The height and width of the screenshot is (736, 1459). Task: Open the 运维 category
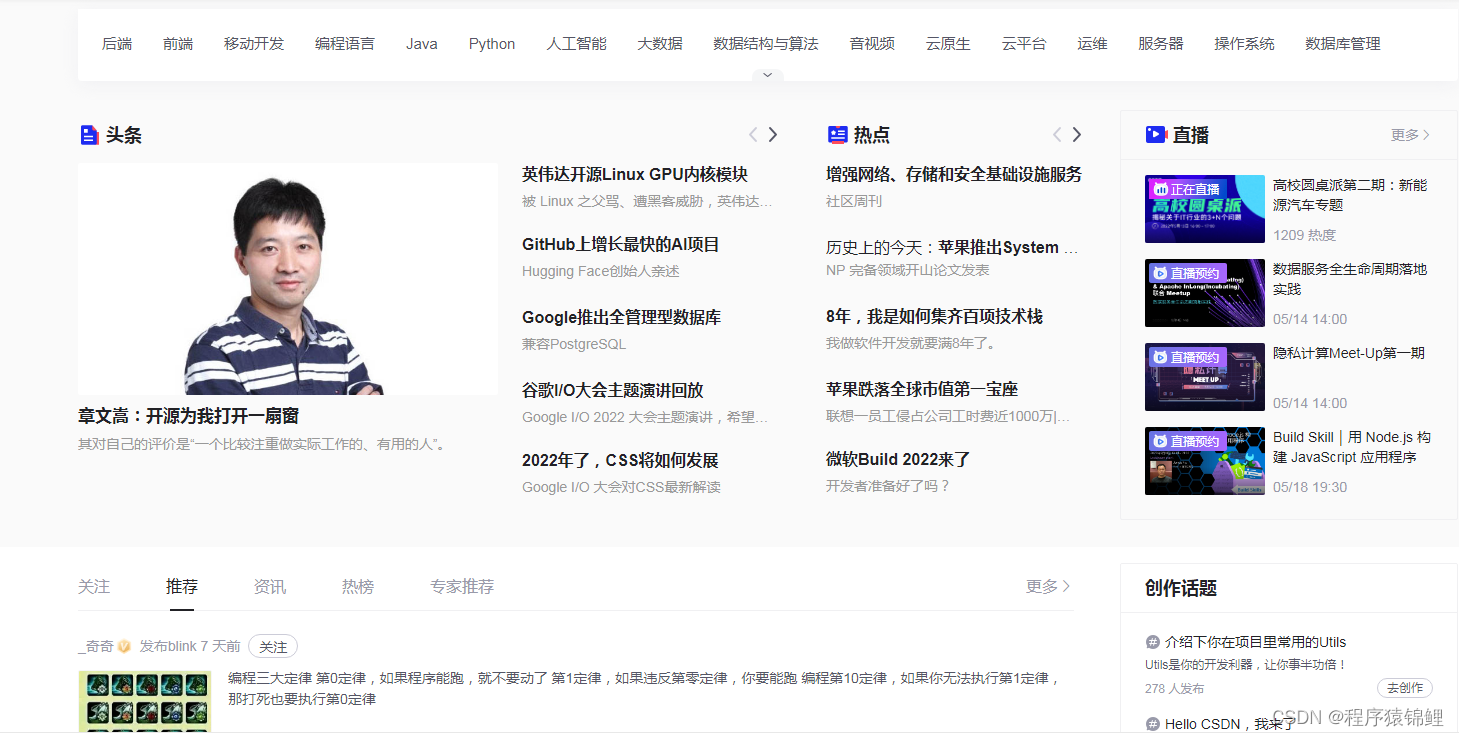pyautogui.click(x=1092, y=44)
